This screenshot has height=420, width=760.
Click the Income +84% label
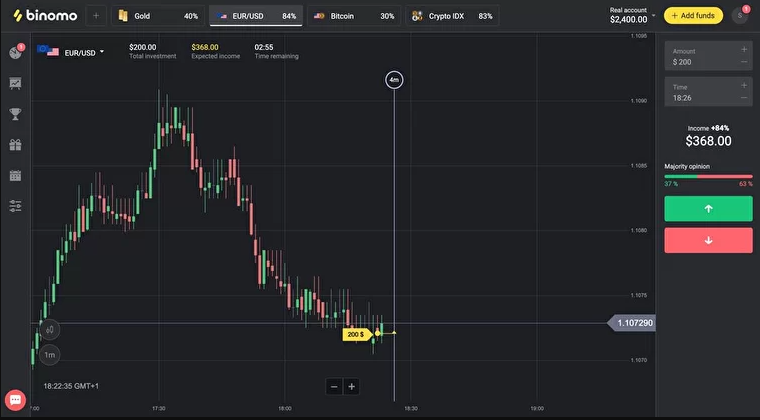708,128
